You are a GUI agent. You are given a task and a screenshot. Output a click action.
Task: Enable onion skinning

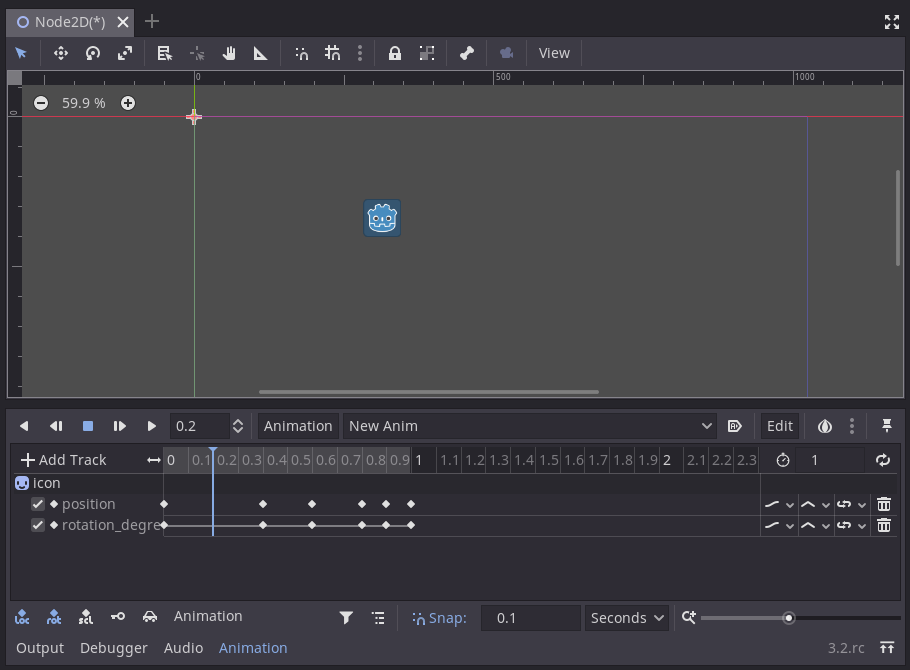pyautogui.click(x=825, y=426)
